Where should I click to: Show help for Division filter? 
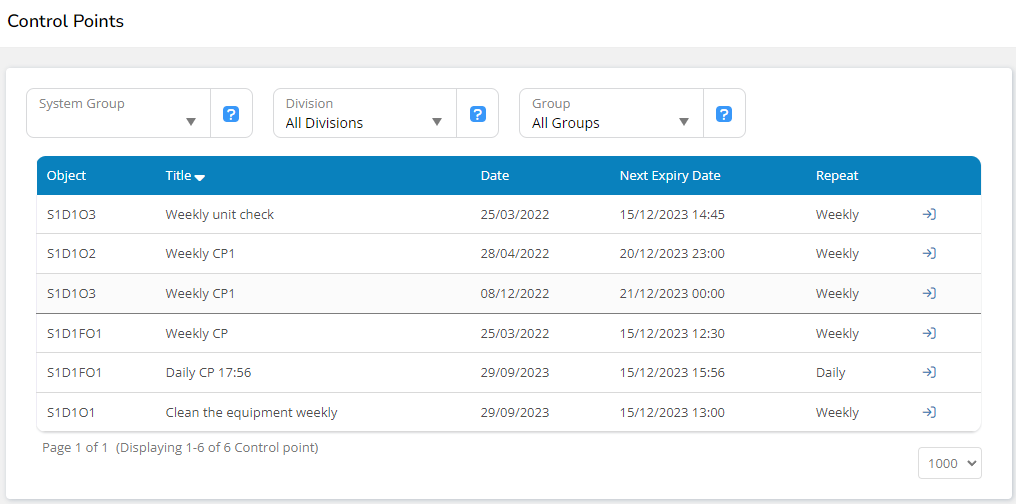pyautogui.click(x=478, y=114)
